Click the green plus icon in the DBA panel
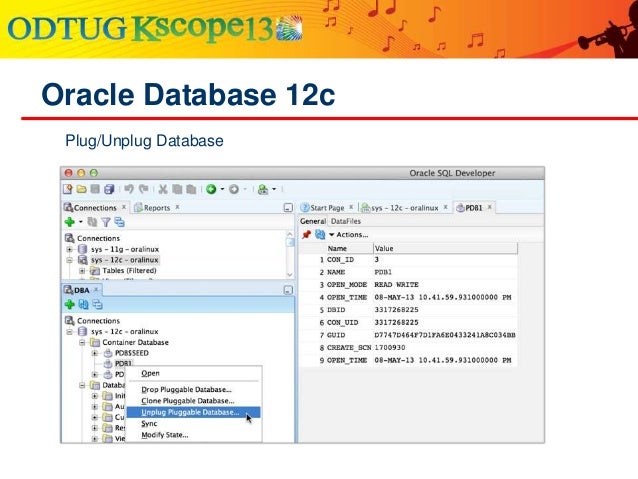Screen dimensions: 638x479 (x=70, y=304)
